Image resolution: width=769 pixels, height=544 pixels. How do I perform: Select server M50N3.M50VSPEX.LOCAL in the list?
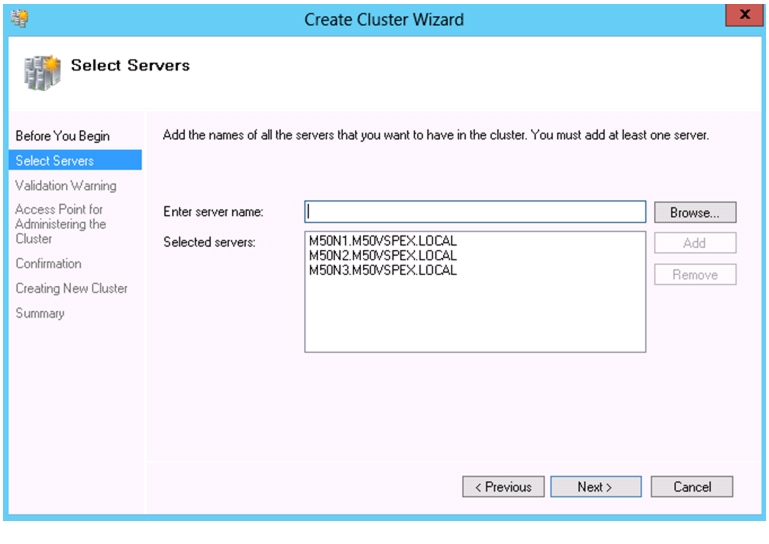(x=383, y=270)
